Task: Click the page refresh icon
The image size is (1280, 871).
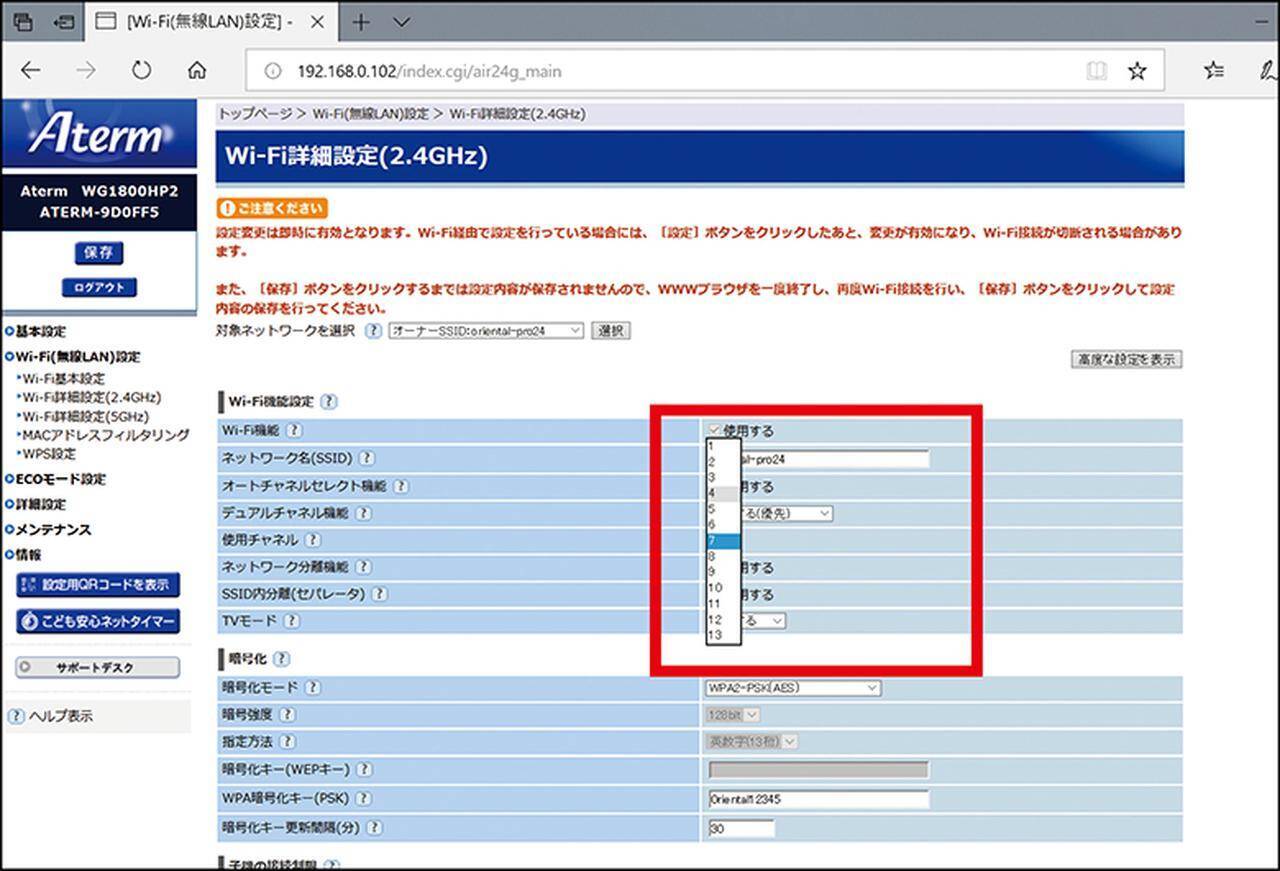Action: point(141,71)
